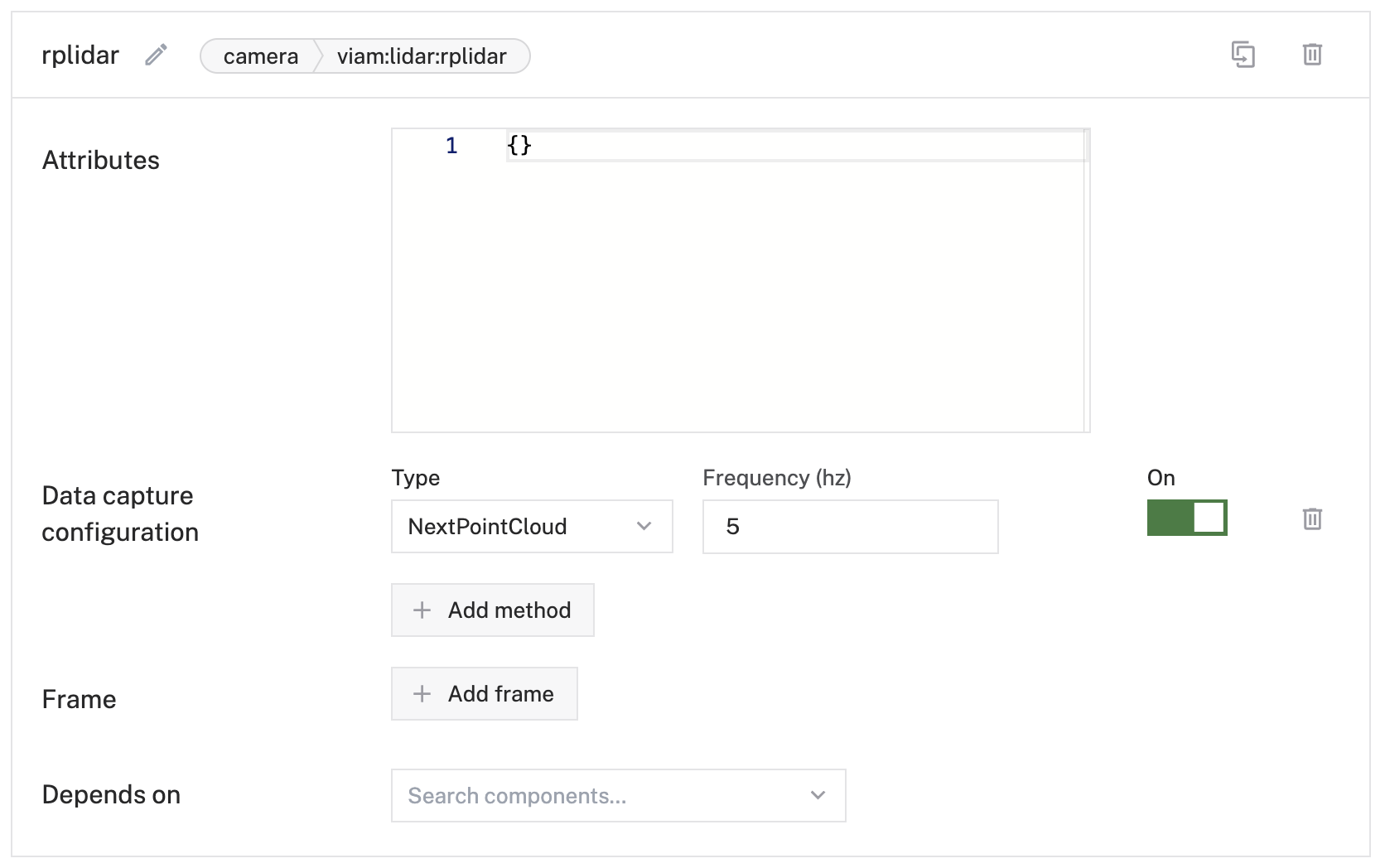The width and height of the screenshot is (1385, 868).
Task: Duplicate the rplidar component
Action: (x=1243, y=55)
